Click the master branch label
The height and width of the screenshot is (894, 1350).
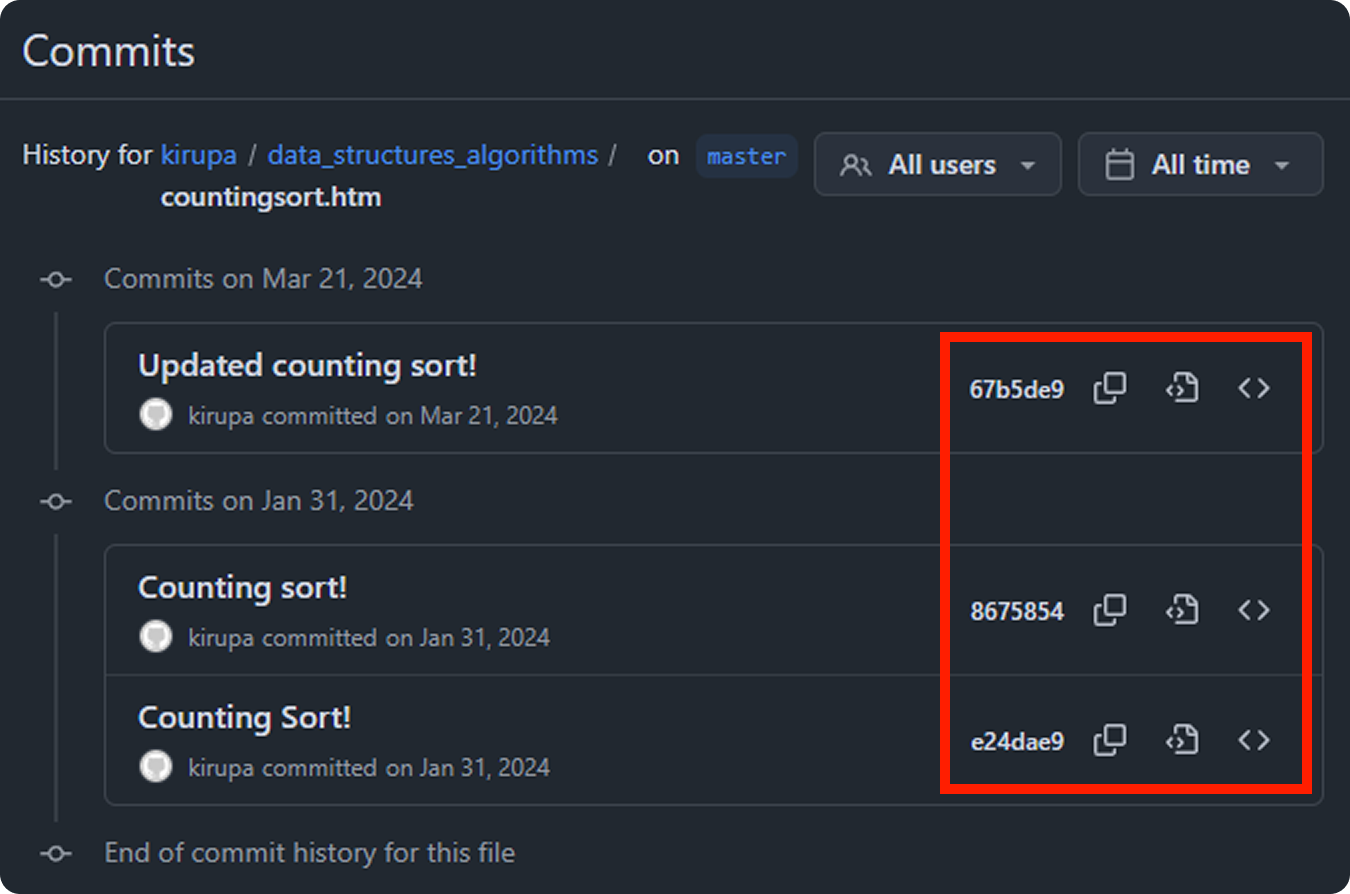point(746,157)
